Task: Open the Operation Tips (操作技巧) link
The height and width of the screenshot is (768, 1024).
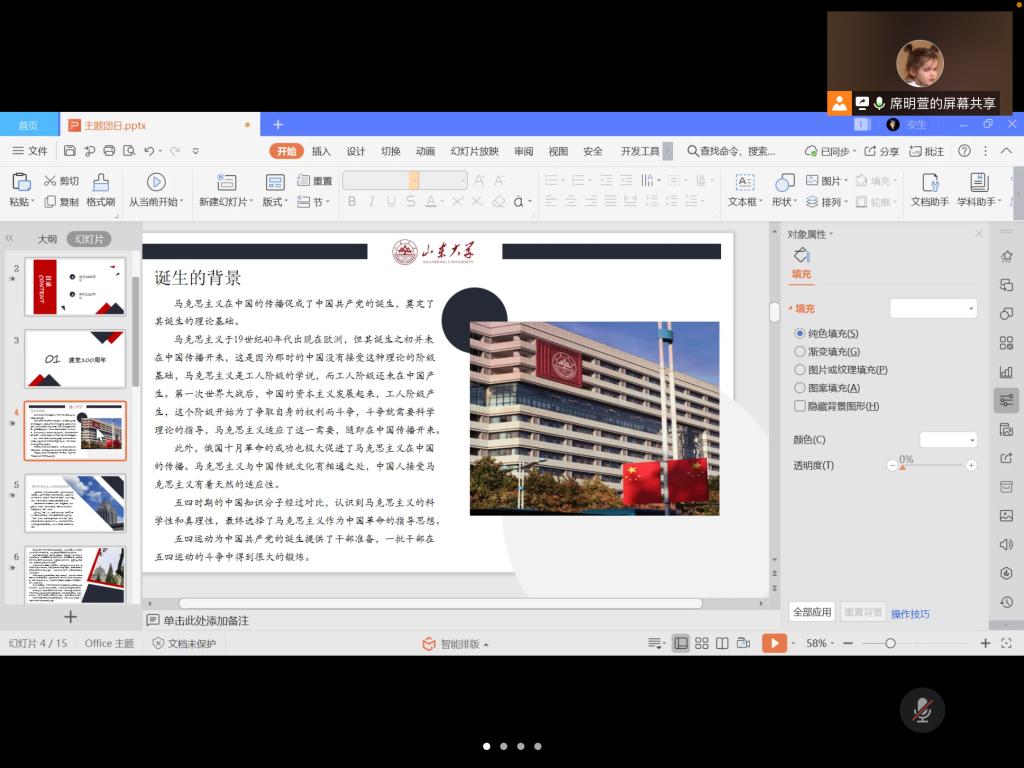Action: pos(910,614)
